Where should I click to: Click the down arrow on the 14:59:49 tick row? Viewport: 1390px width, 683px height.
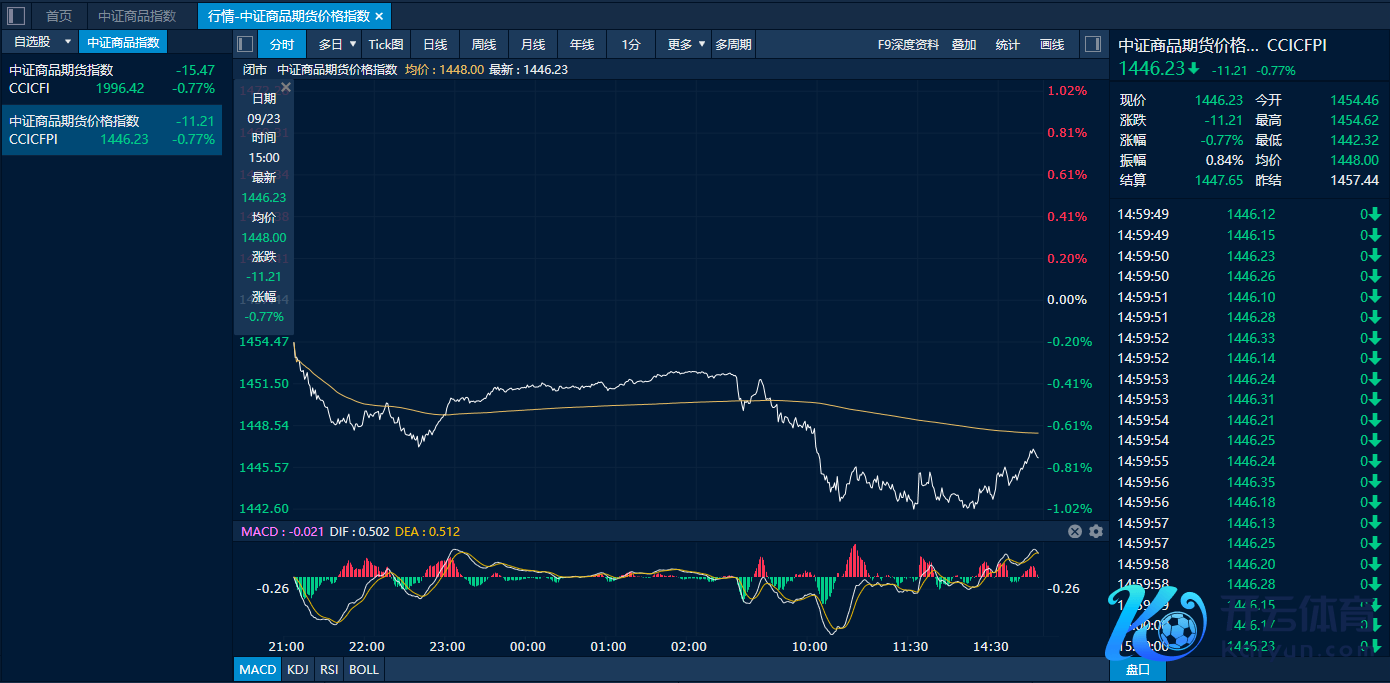point(1375,214)
